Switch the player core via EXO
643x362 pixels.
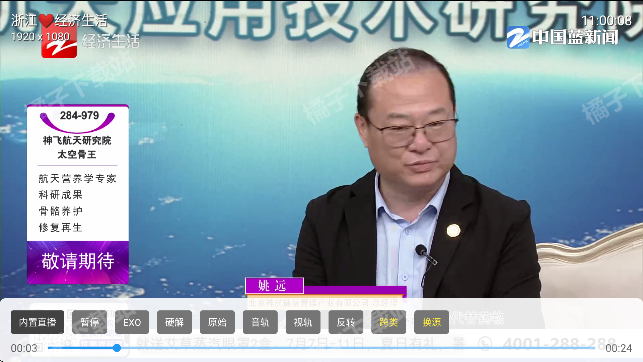coord(132,322)
